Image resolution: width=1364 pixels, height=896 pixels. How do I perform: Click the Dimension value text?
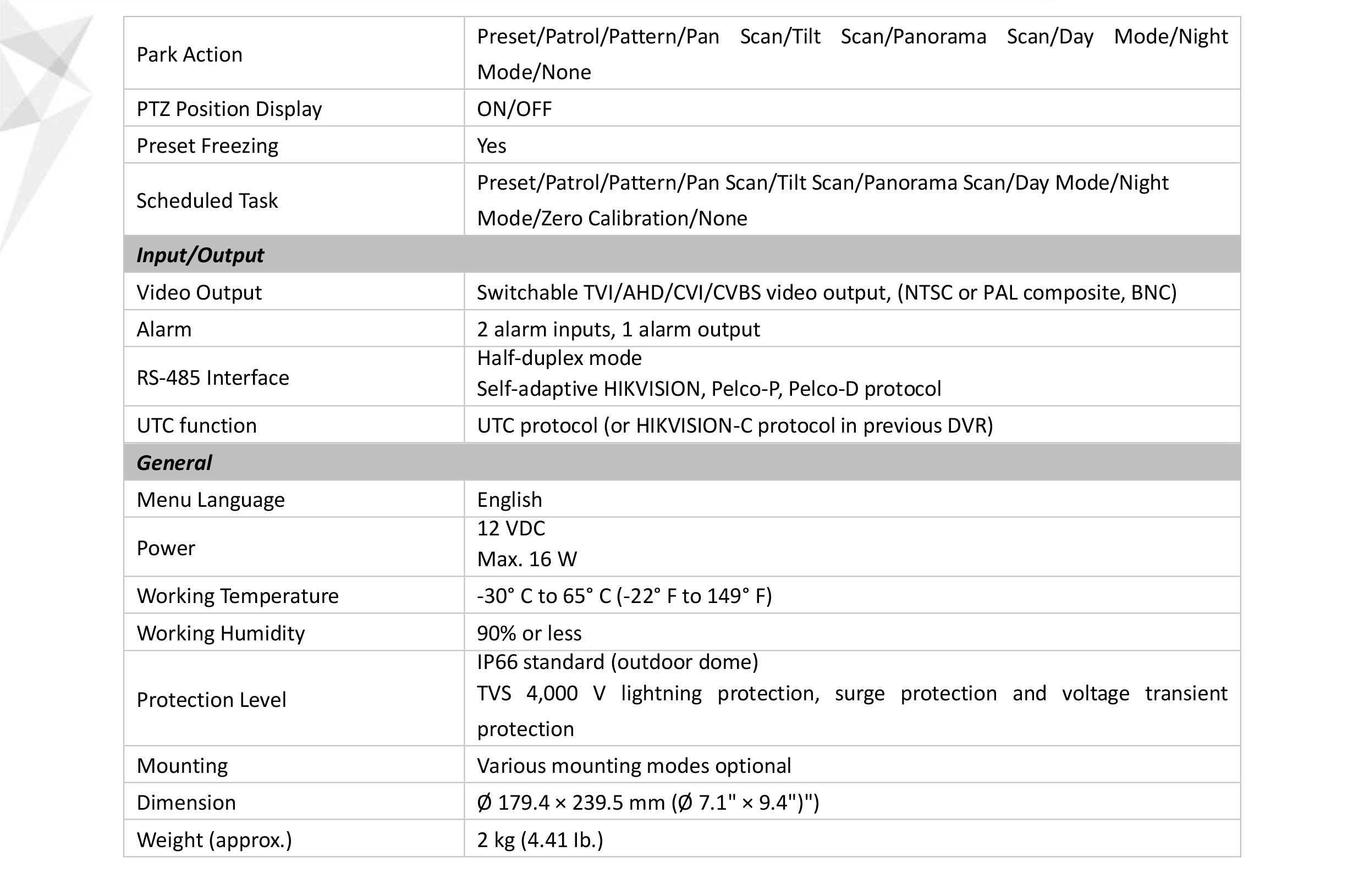point(647,803)
